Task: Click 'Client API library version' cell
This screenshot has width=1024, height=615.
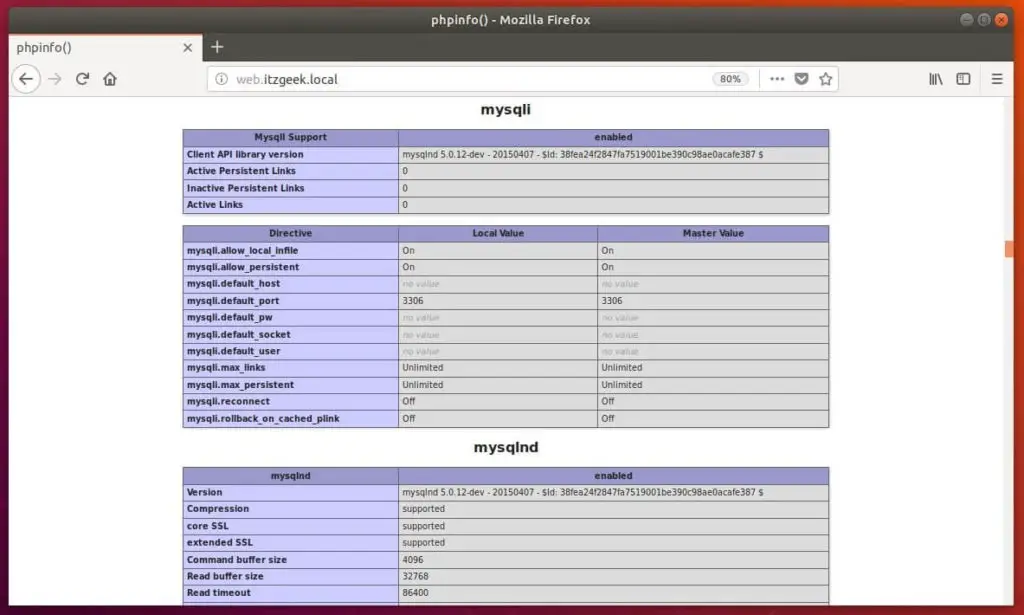Action: (x=291, y=155)
